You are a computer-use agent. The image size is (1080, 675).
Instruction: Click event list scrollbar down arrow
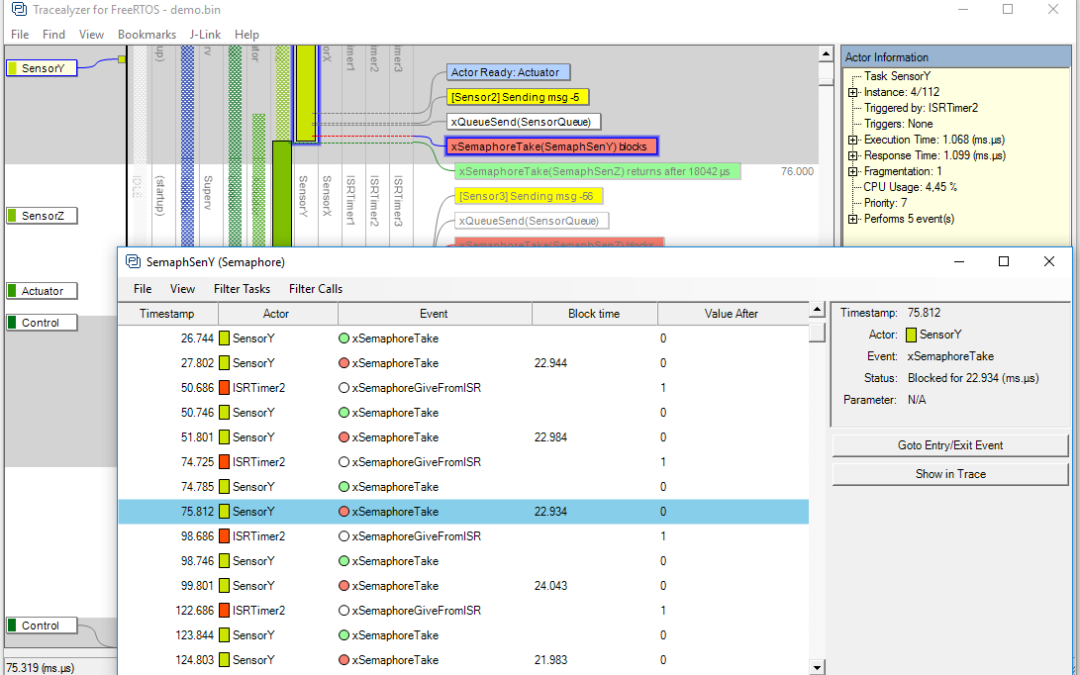click(x=817, y=667)
